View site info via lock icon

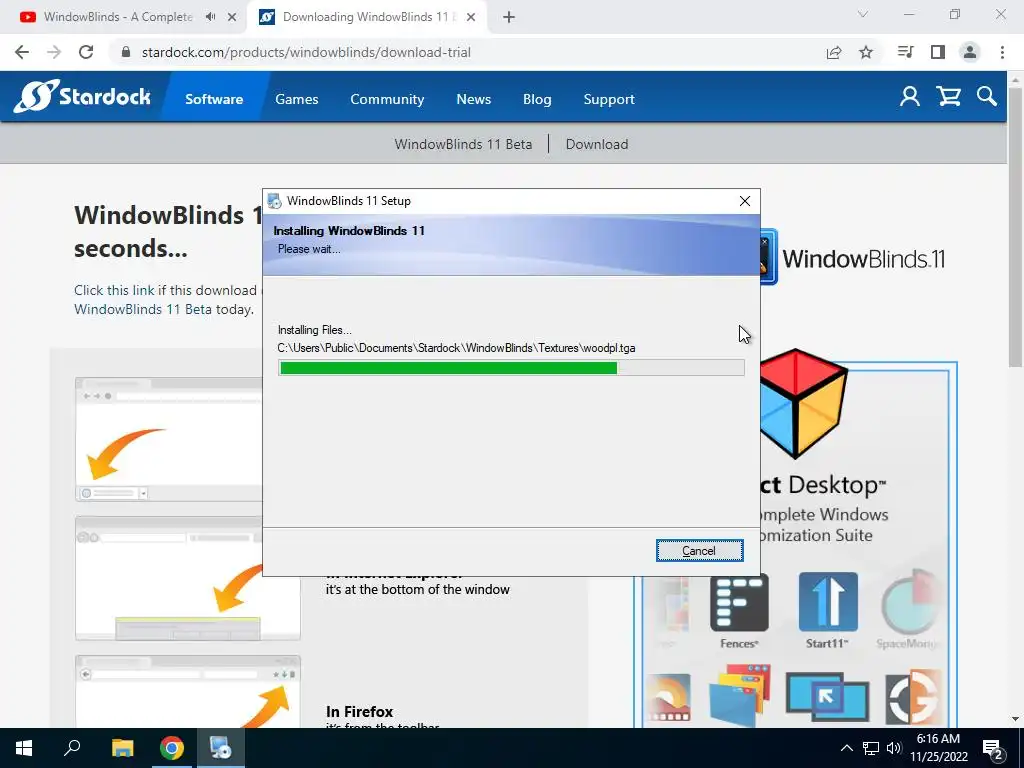point(126,52)
